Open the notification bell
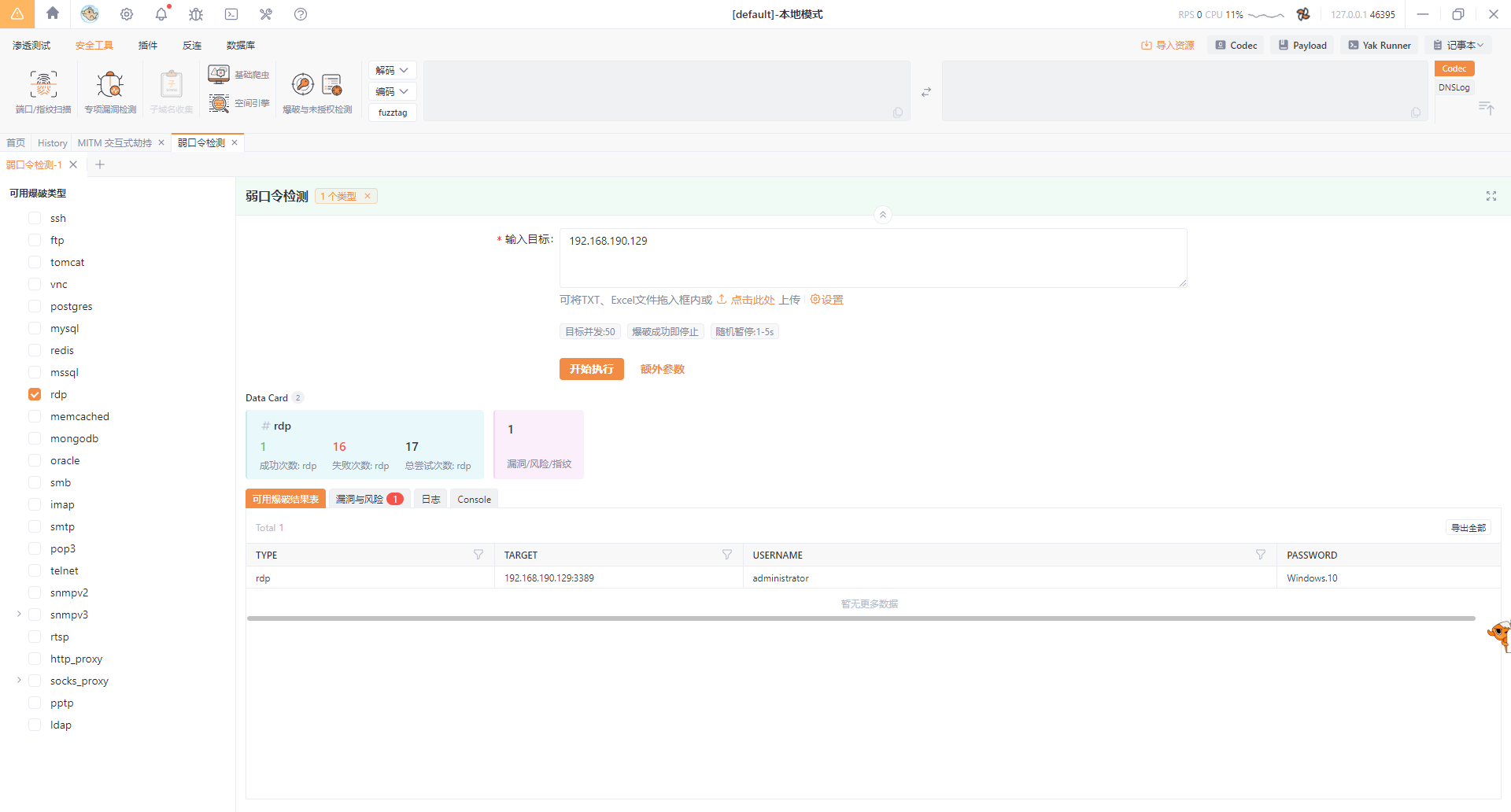The width and height of the screenshot is (1511, 812). [x=161, y=14]
